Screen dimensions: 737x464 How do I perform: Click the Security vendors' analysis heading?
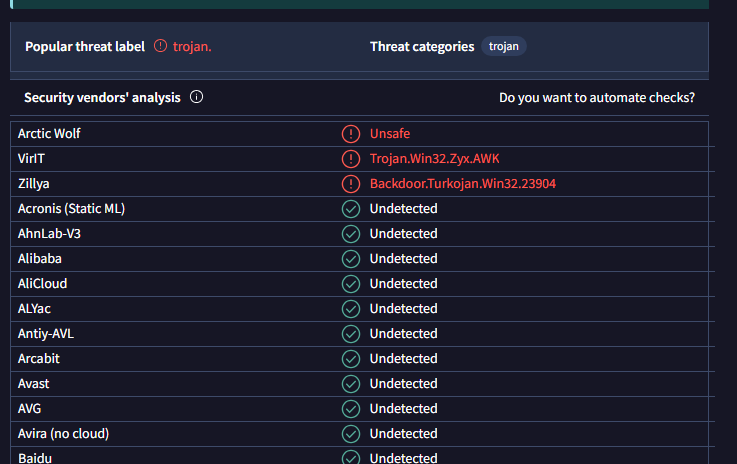coord(102,97)
